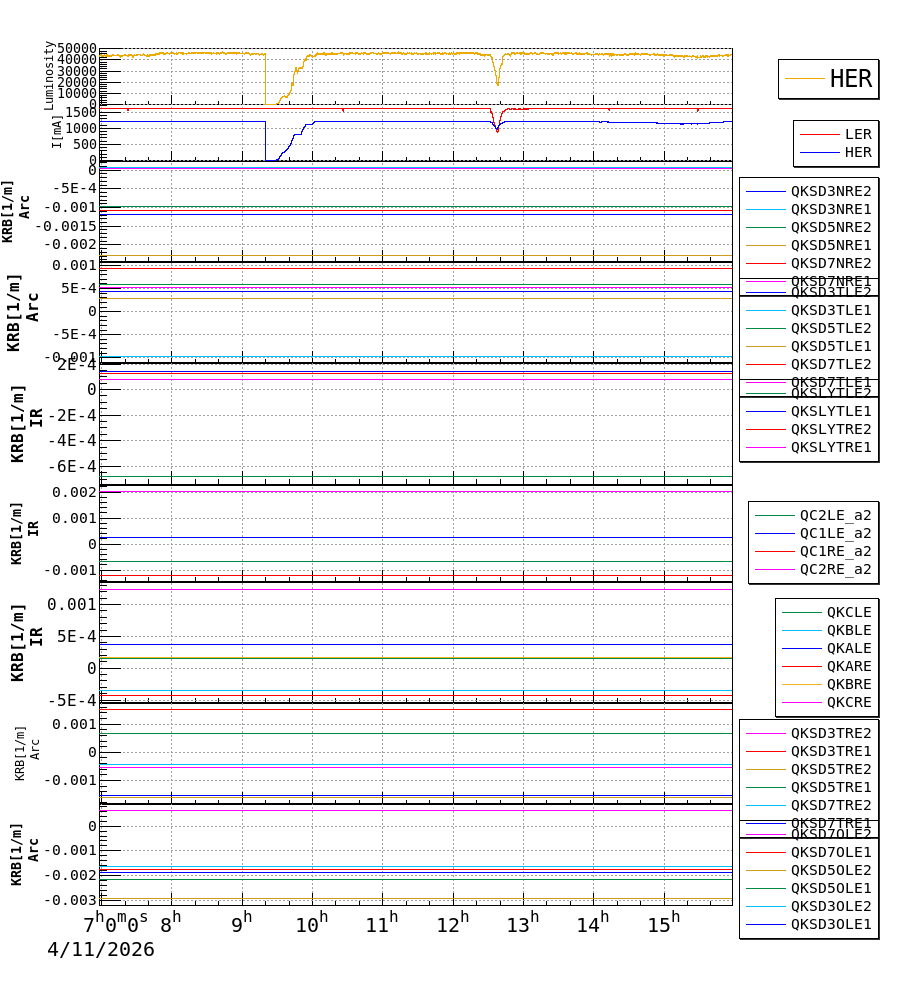Screen dimensions: 900x984
Task: Click the HER luminosity legend entry
Action: (x=828, y=79)
